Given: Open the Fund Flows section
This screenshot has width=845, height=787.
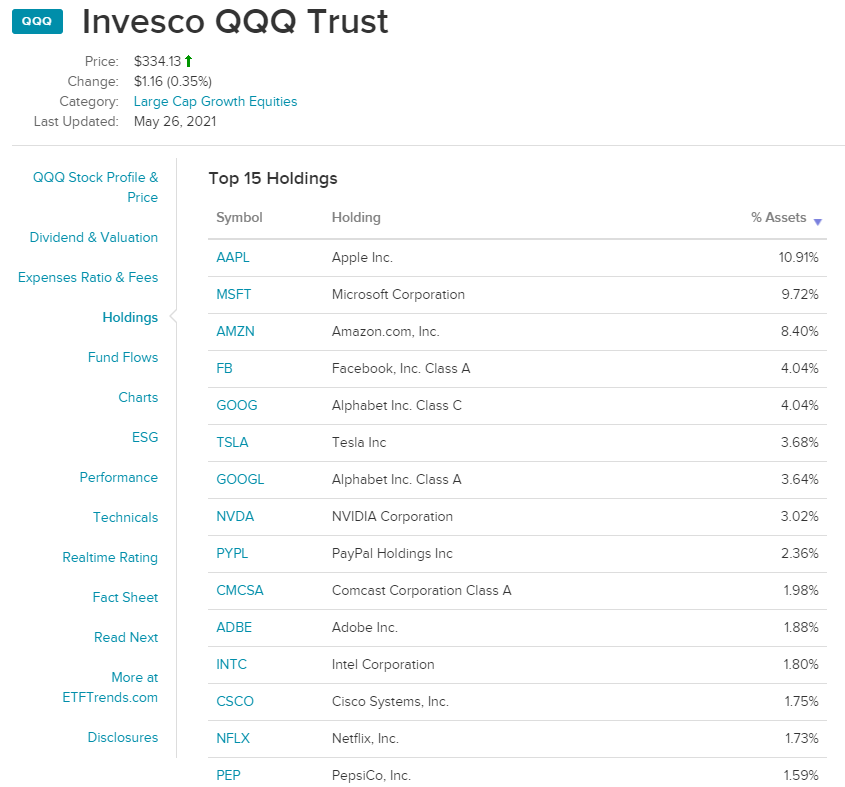Looking at the screenshot, I should pyautogui.click(x=123, y=357).
